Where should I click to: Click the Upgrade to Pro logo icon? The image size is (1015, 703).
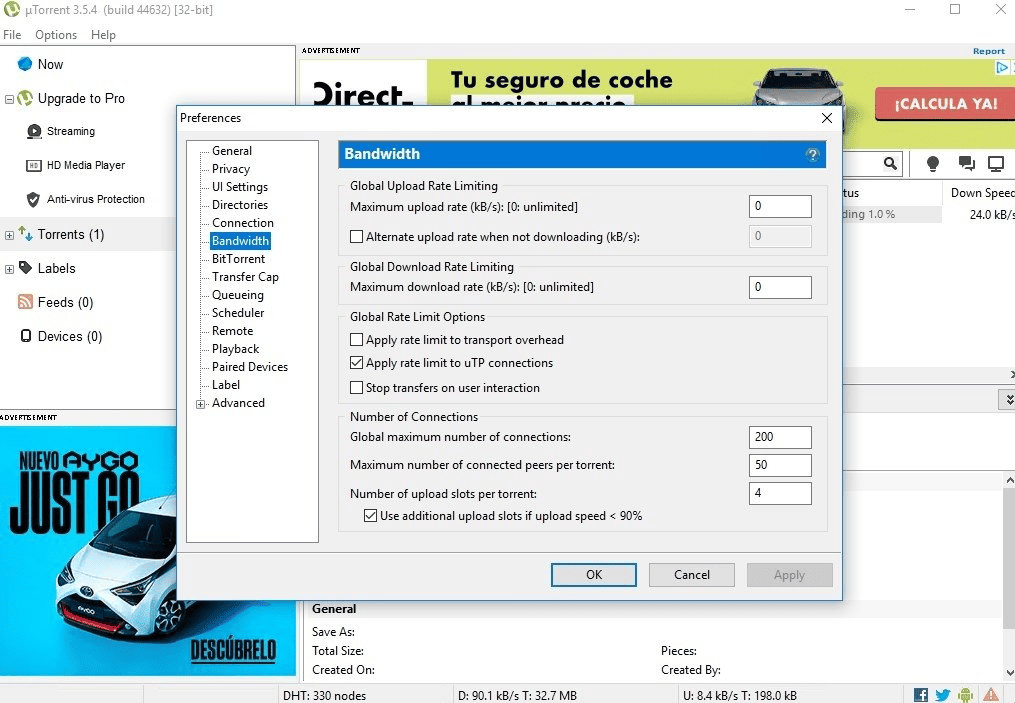click(25, 98)
